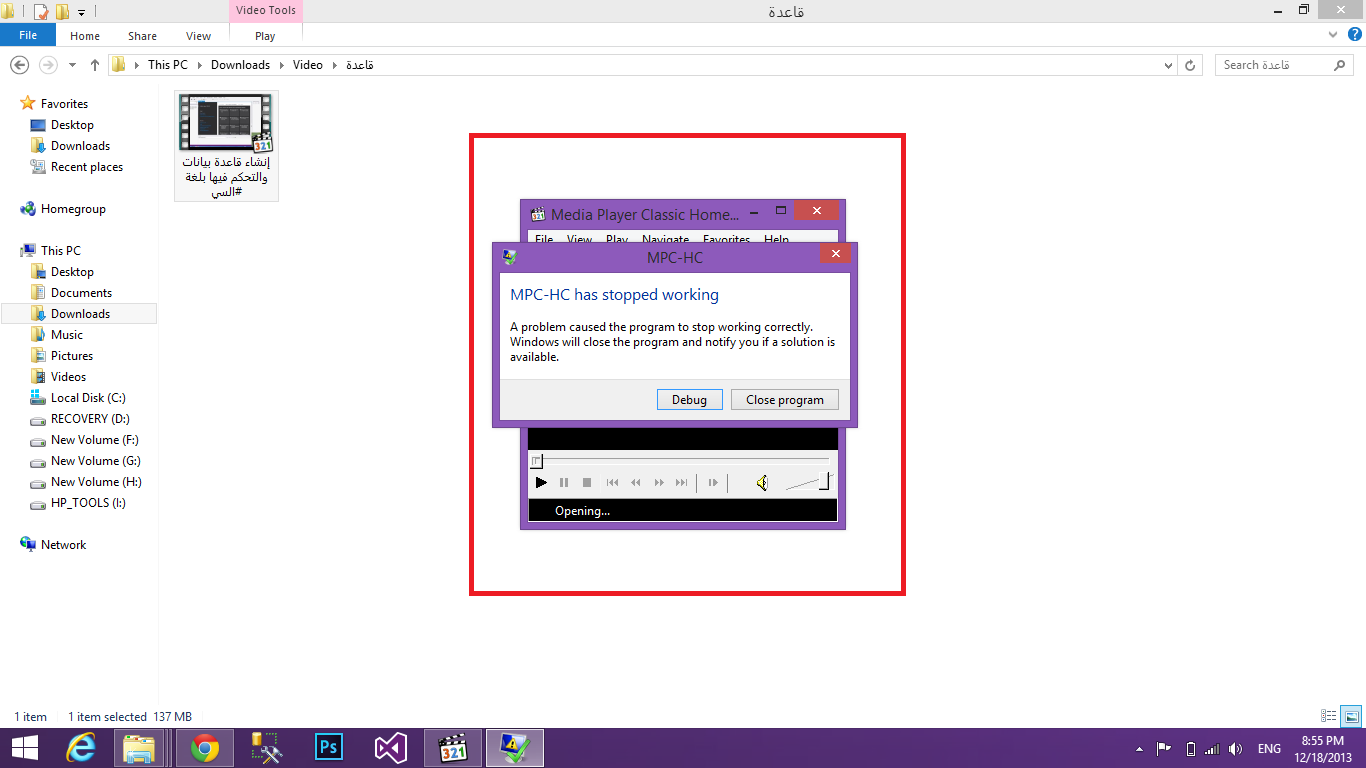
Task: Launch Internet Explorer from taskbar
Action: 81,748
